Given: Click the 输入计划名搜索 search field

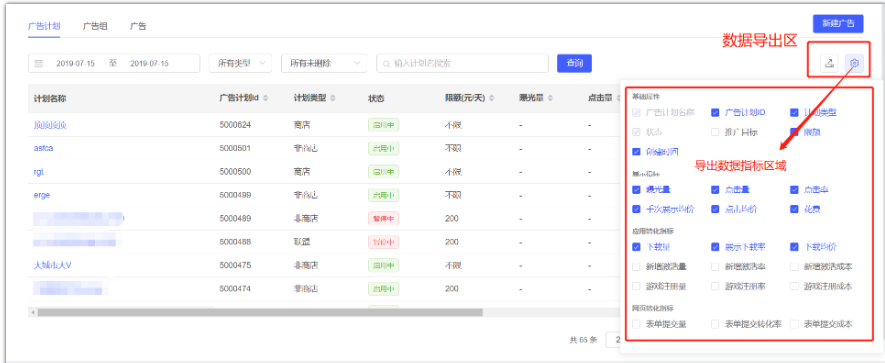Looking at the screenshot, I should [x=462, y=64].
